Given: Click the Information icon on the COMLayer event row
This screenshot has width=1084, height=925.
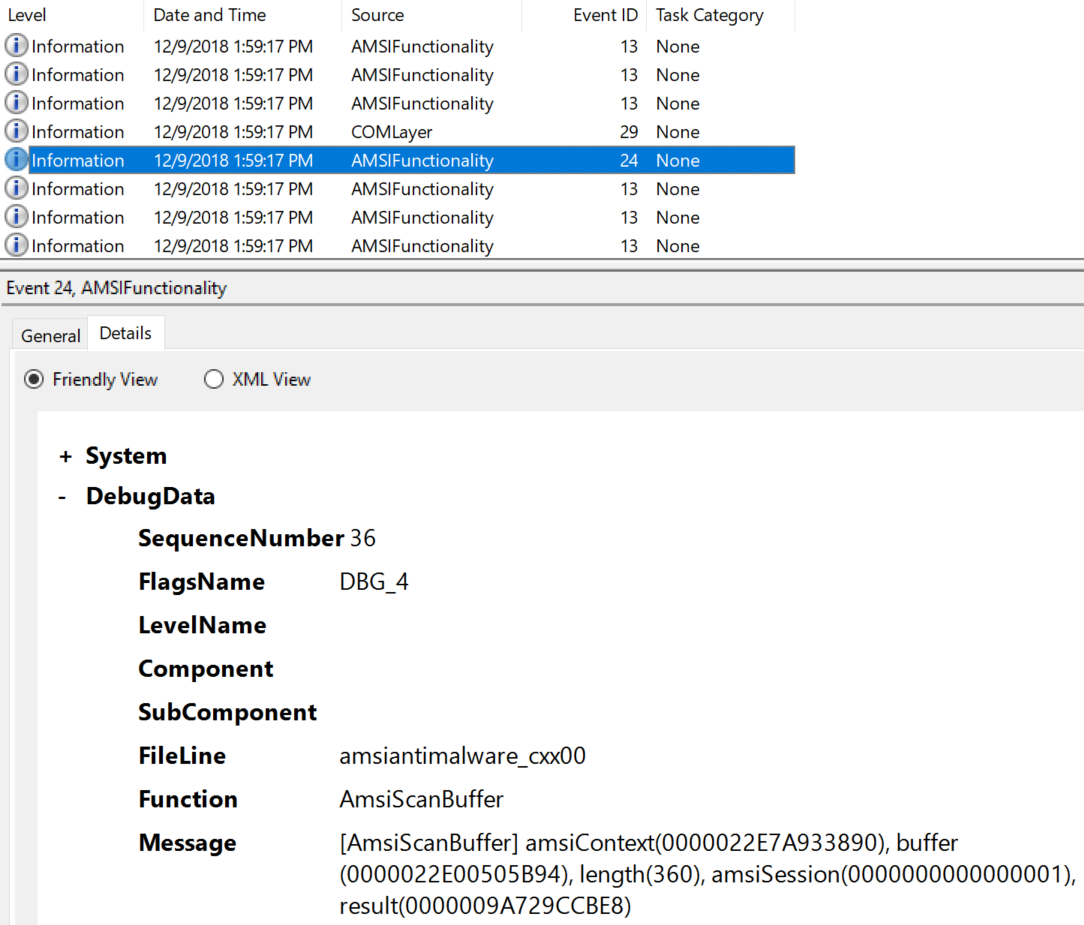Looking at the screenshot, I should point(14,131).
